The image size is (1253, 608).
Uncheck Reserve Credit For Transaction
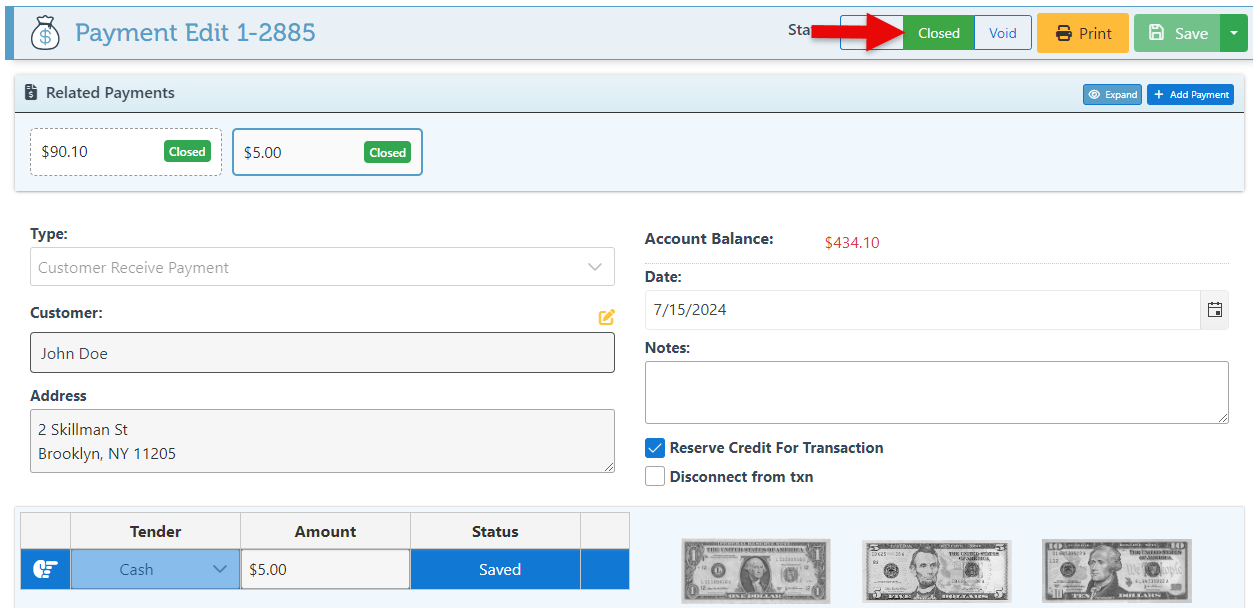click(655, 448)
